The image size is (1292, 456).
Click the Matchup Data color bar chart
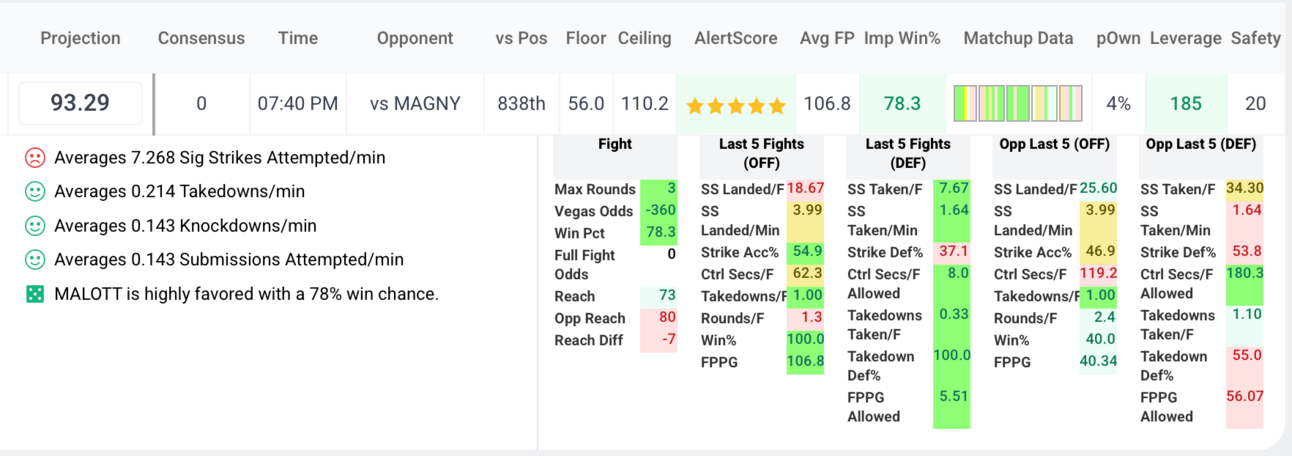pos(1018,103)
